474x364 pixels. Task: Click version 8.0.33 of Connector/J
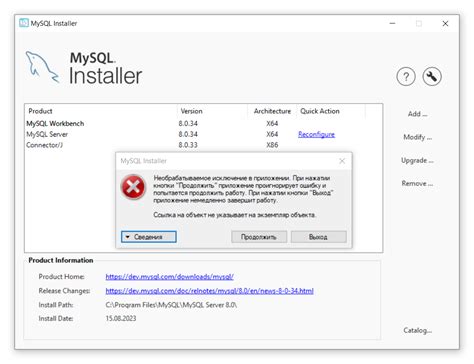188,145
